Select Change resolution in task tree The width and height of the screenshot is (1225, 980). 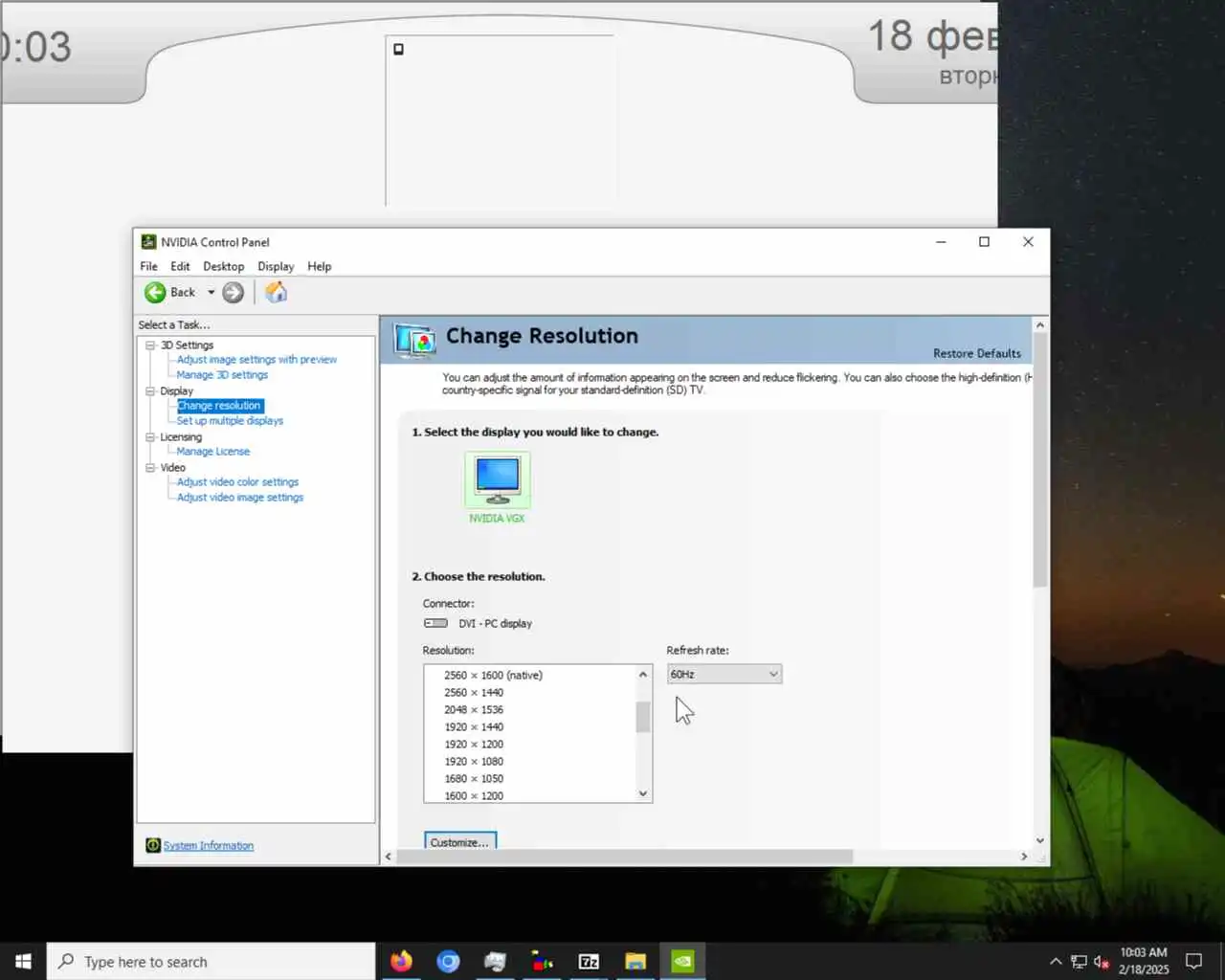(219, 406)
